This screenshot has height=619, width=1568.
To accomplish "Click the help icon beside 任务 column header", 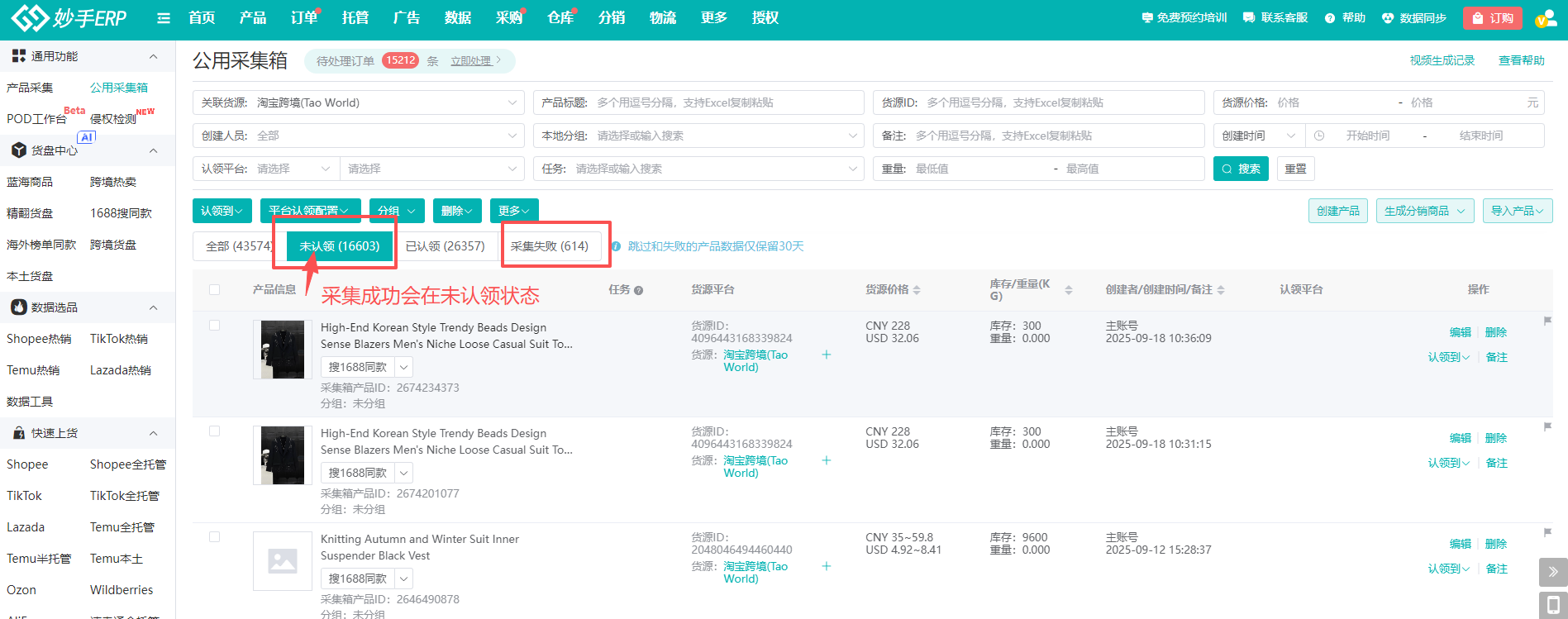I will pyautogui.click(x=638, y=290).
